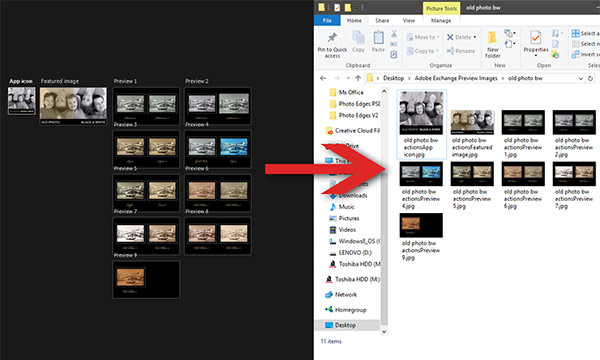Expand the address bar history dropdown
The height and width of the screenshot is (360, 600).
(580, 78)
